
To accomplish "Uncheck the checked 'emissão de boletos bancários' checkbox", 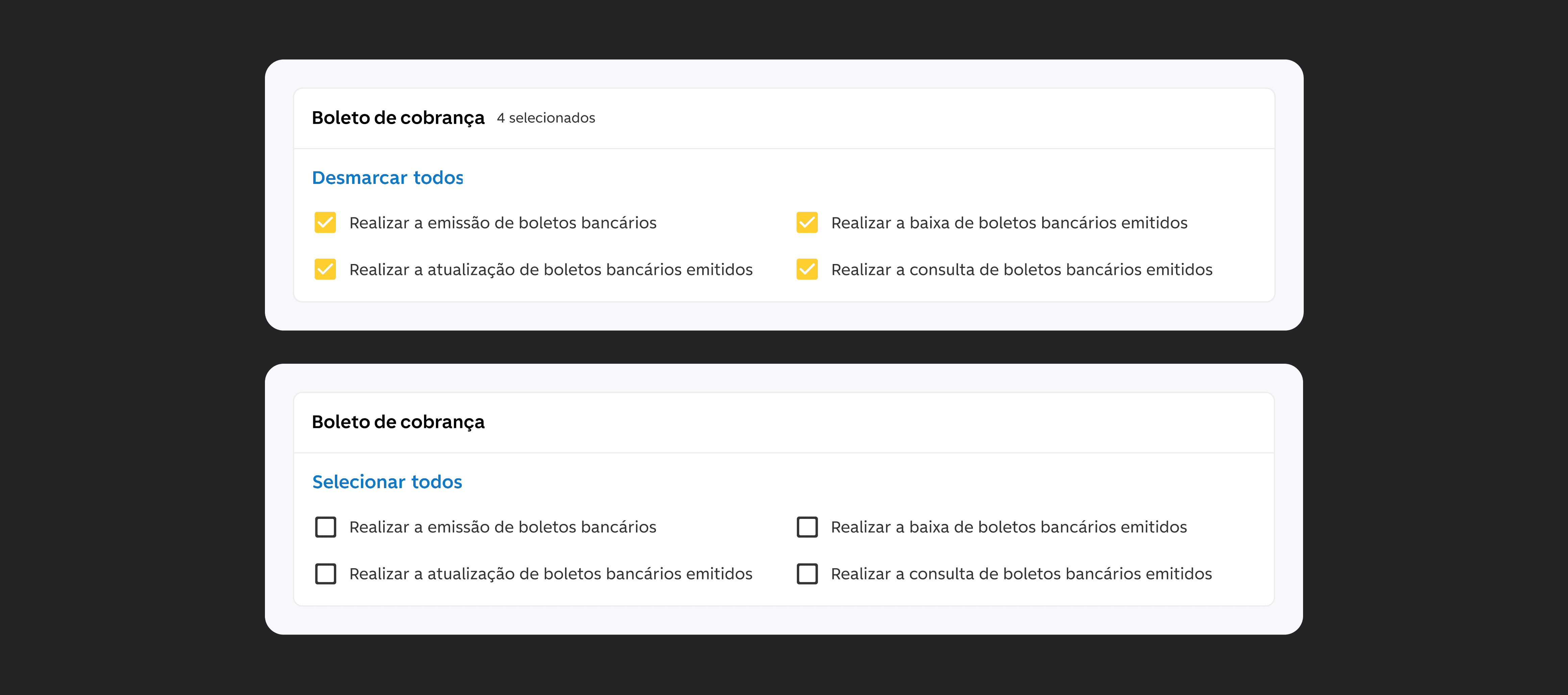I will pyautogui.click(x=325, y=222).
